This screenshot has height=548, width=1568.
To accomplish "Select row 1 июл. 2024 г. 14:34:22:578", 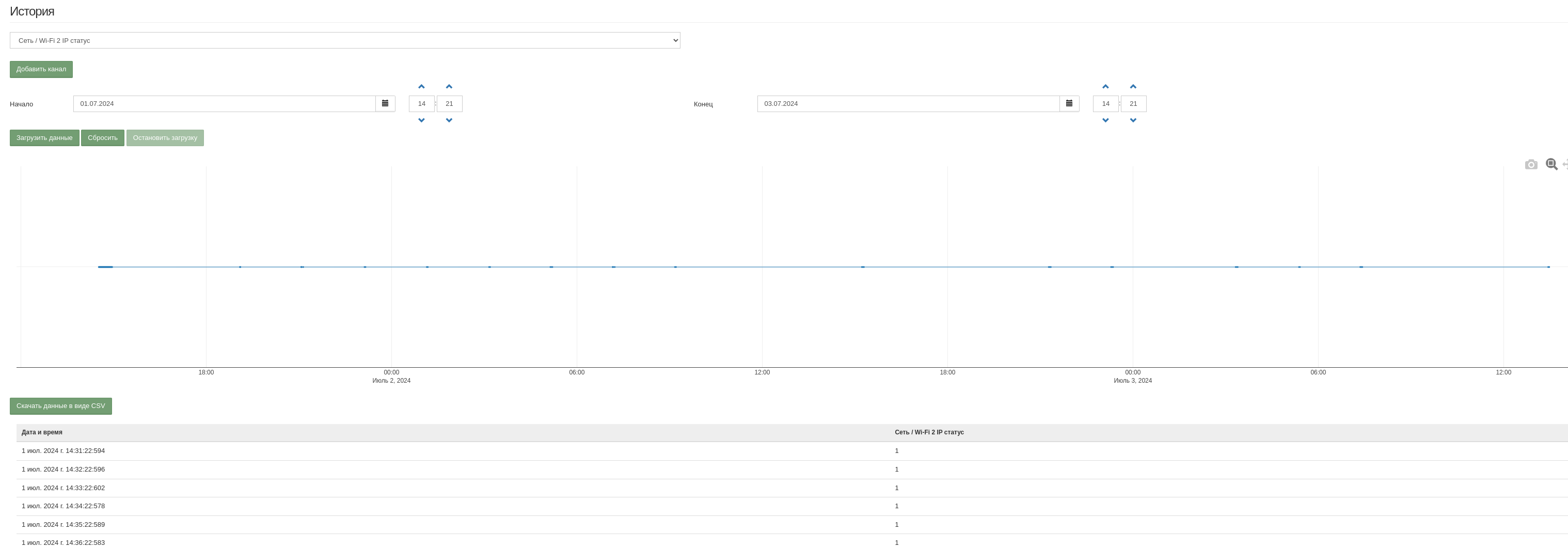I will [x=792, y=506].
